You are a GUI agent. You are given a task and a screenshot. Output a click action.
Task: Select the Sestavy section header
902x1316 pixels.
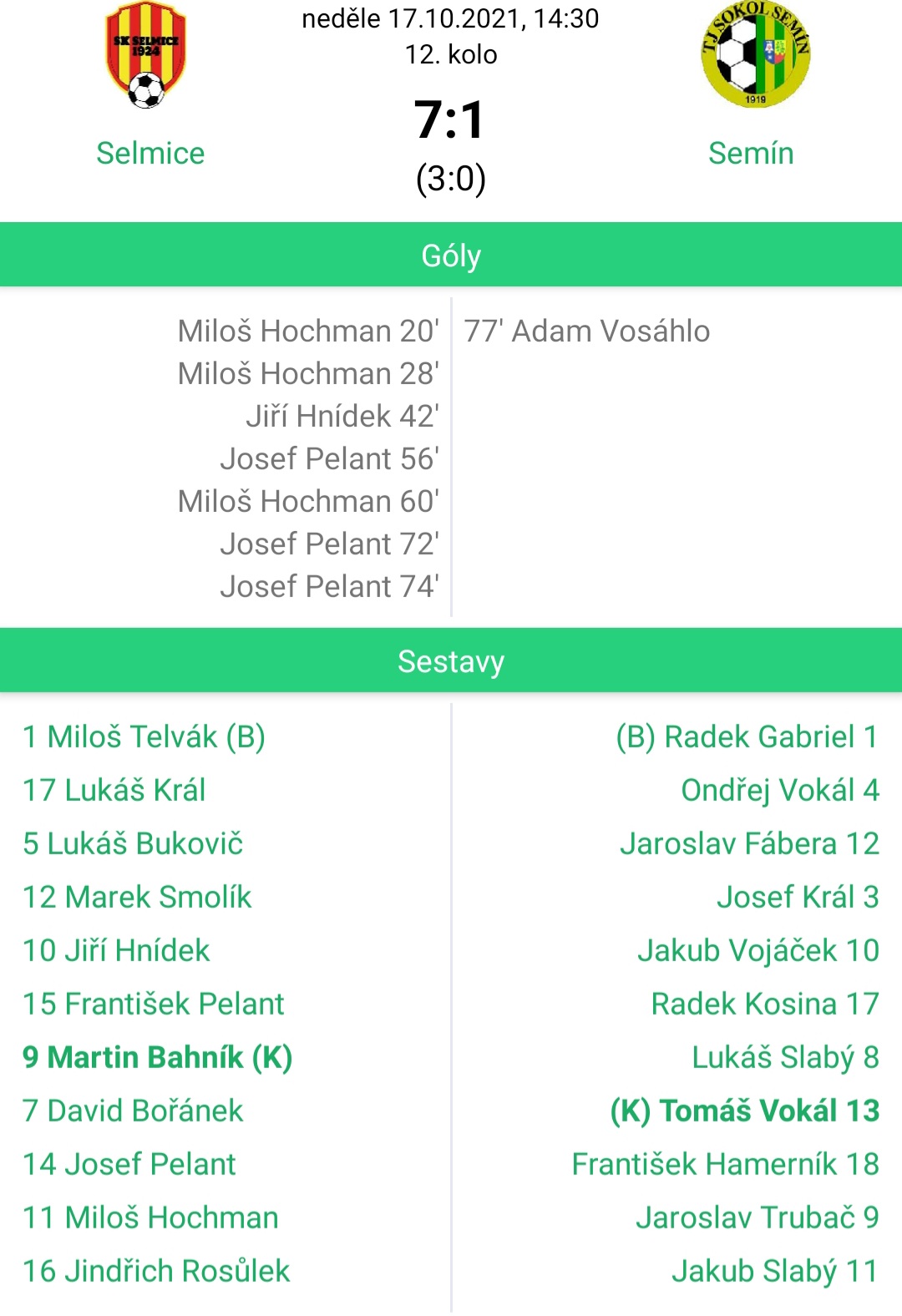[x=451, y=661]
